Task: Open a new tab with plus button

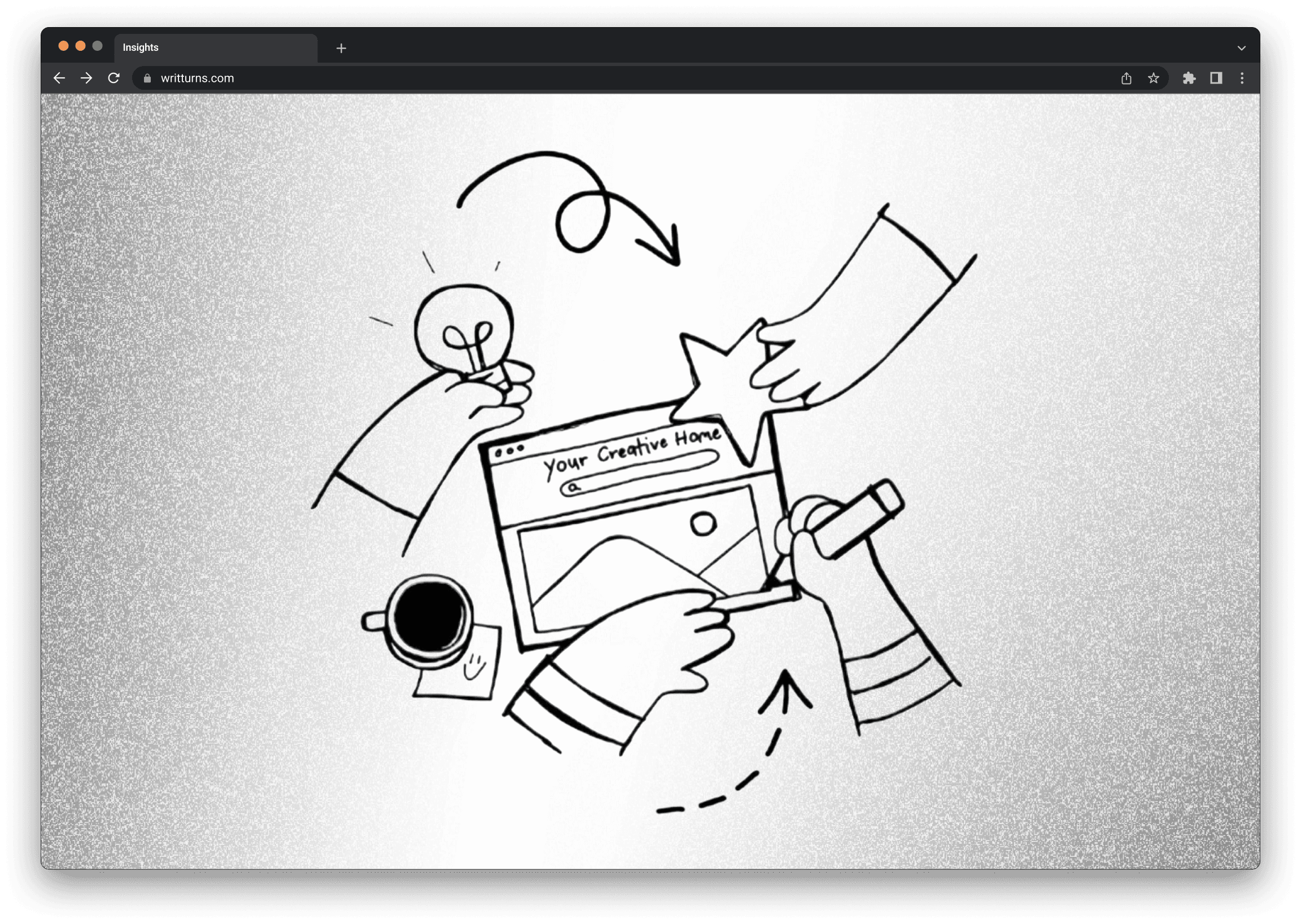Action: [x=341, y=49]
